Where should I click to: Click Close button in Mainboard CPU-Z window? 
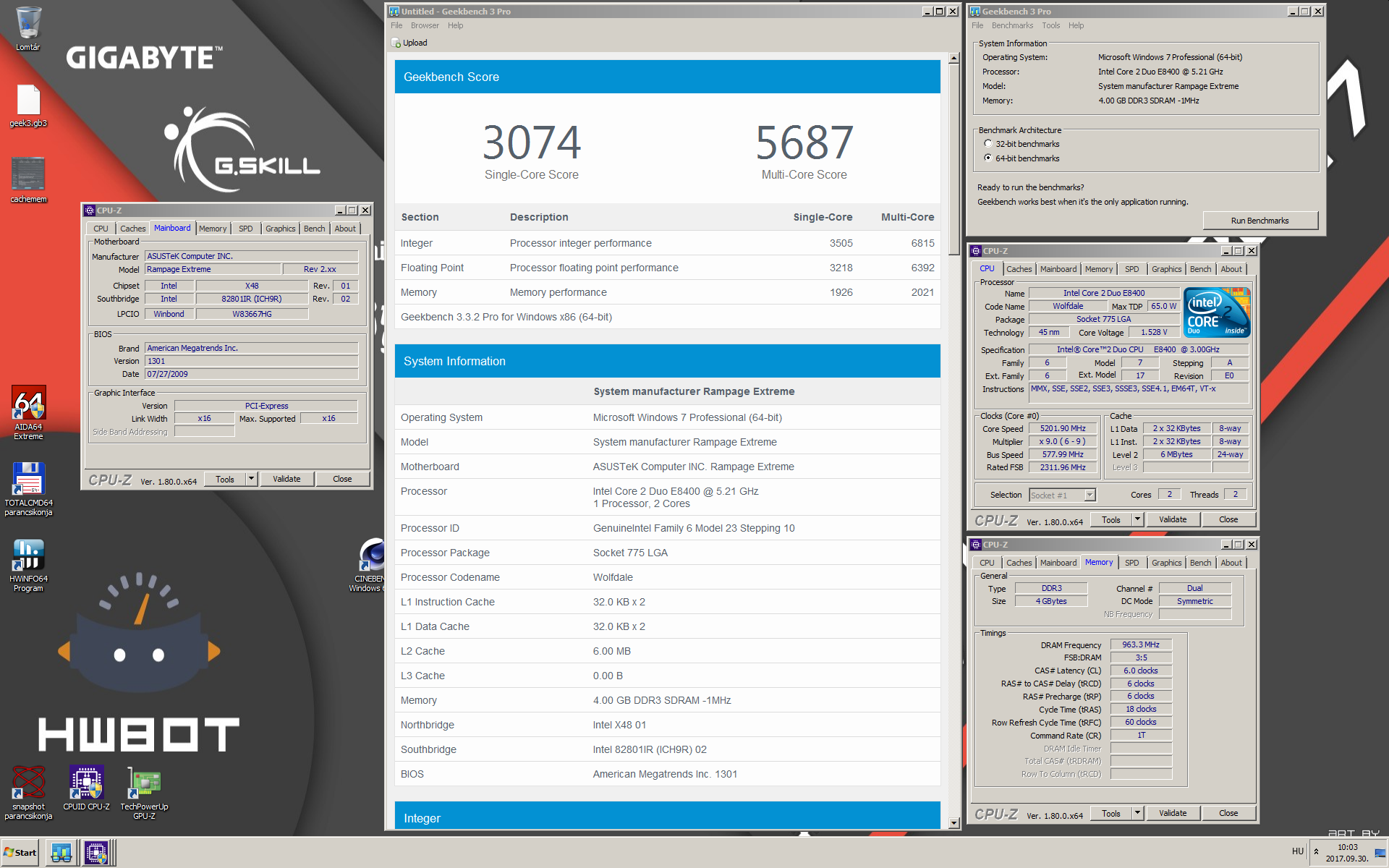342,479
